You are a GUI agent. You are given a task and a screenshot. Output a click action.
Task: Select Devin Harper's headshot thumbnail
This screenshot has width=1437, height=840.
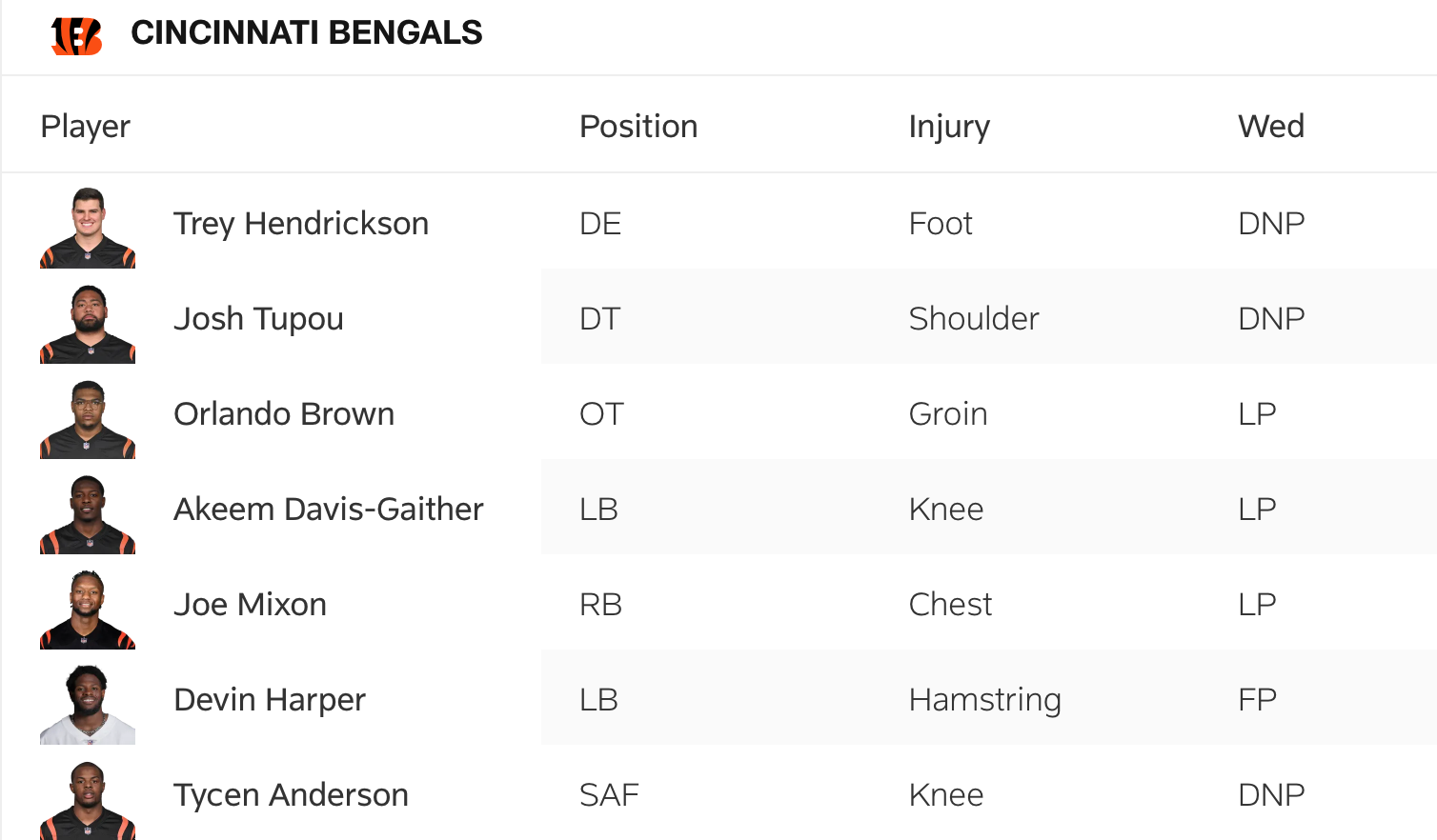click(88, 705)
